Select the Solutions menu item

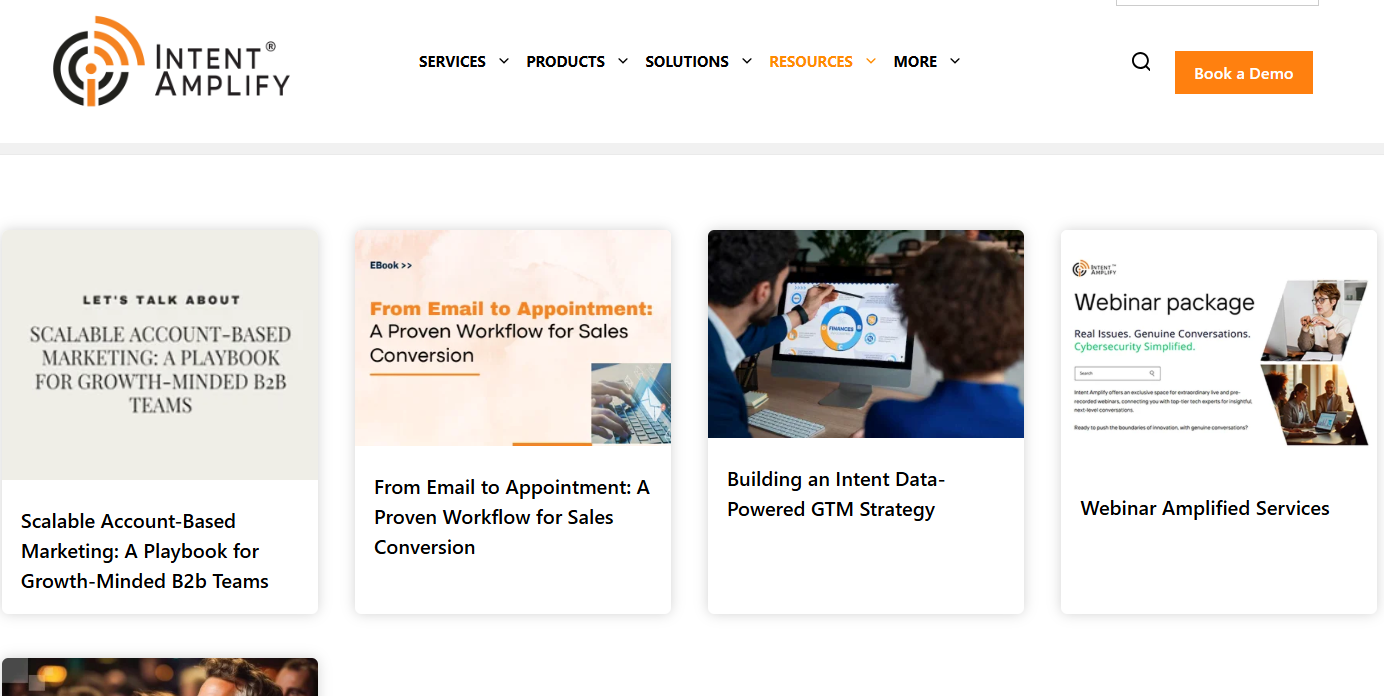point(687,62)
